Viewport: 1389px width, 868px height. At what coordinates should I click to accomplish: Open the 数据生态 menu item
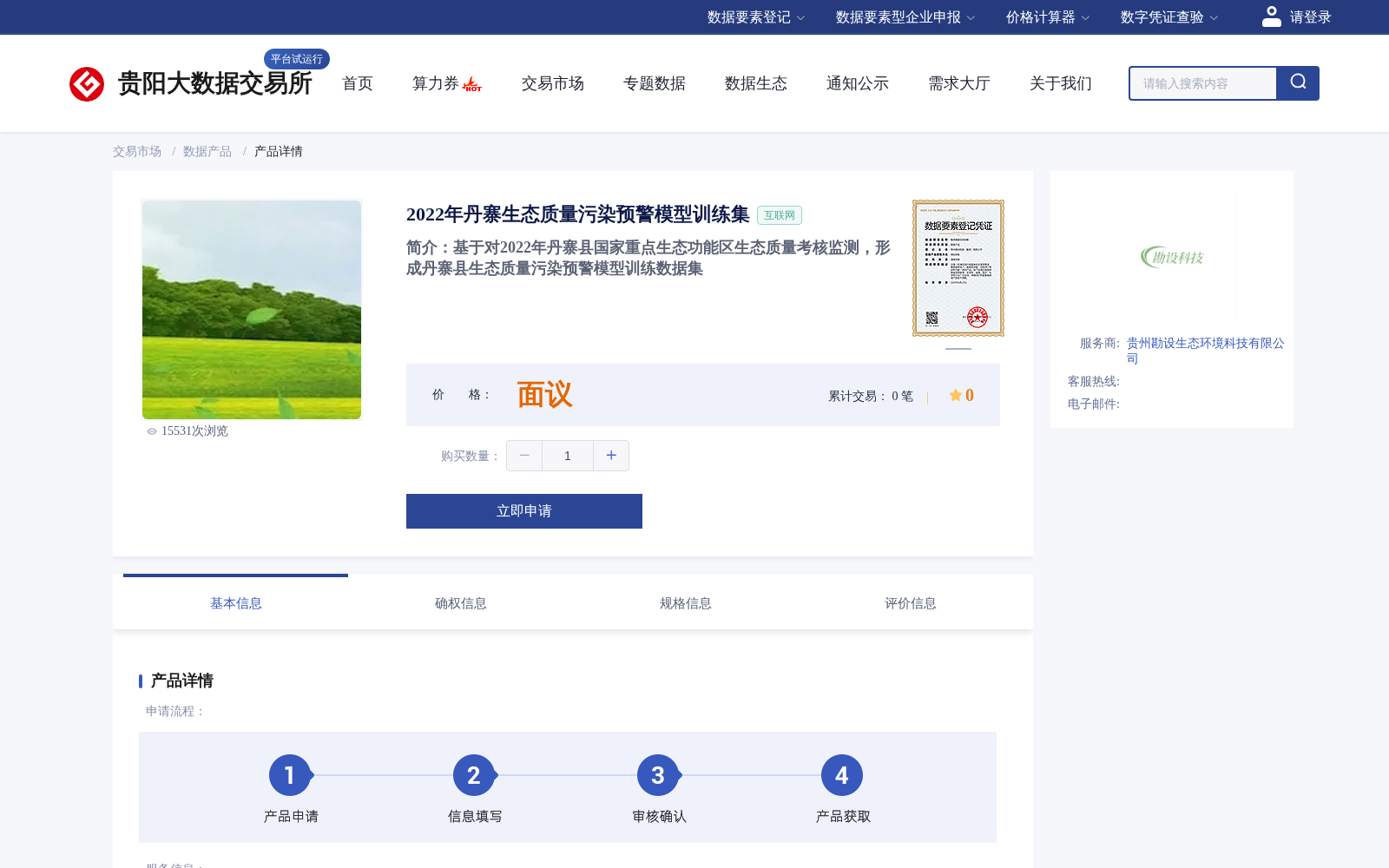pos(756,83)
